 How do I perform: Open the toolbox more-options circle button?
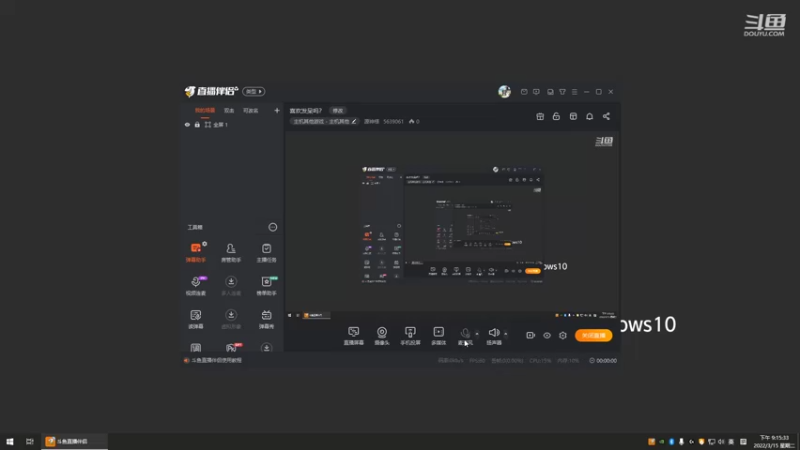[x=273, y=227]
